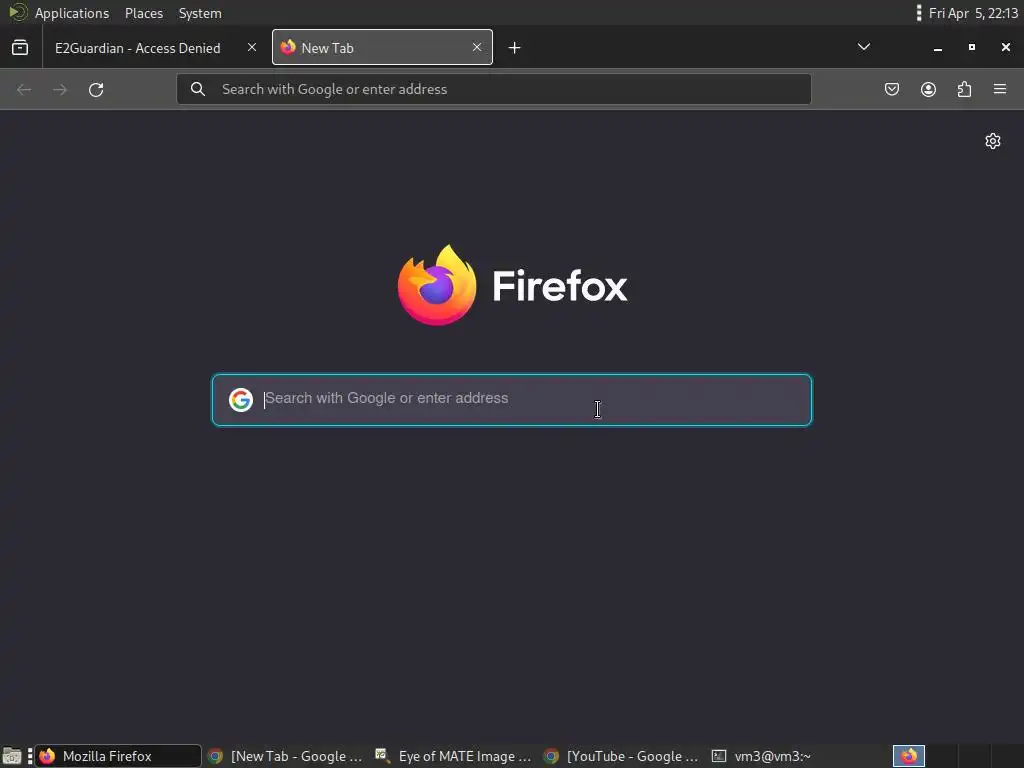Open the Save to Pocket icon
Screen dimensions: 1024x768
tap(891, 89)
